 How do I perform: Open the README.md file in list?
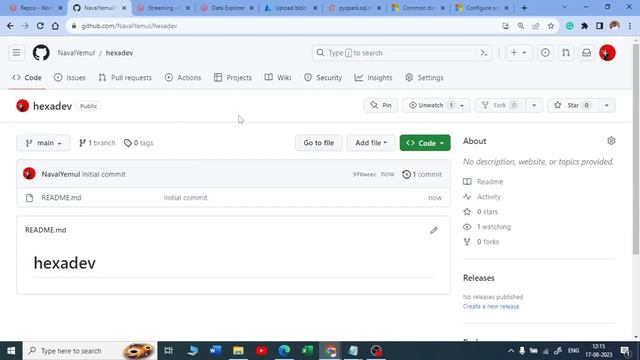pos(61,198)
